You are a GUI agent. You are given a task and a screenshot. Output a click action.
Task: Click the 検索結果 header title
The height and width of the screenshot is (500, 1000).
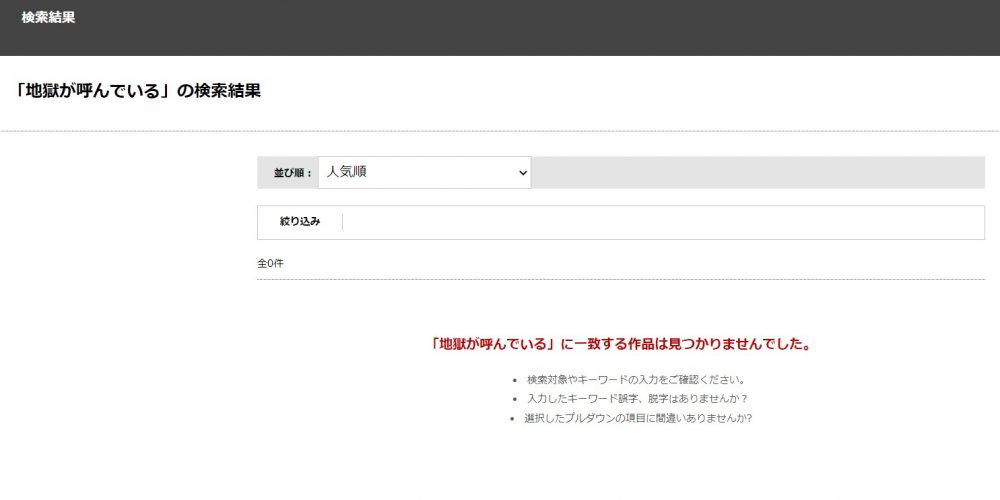(48, 18)
